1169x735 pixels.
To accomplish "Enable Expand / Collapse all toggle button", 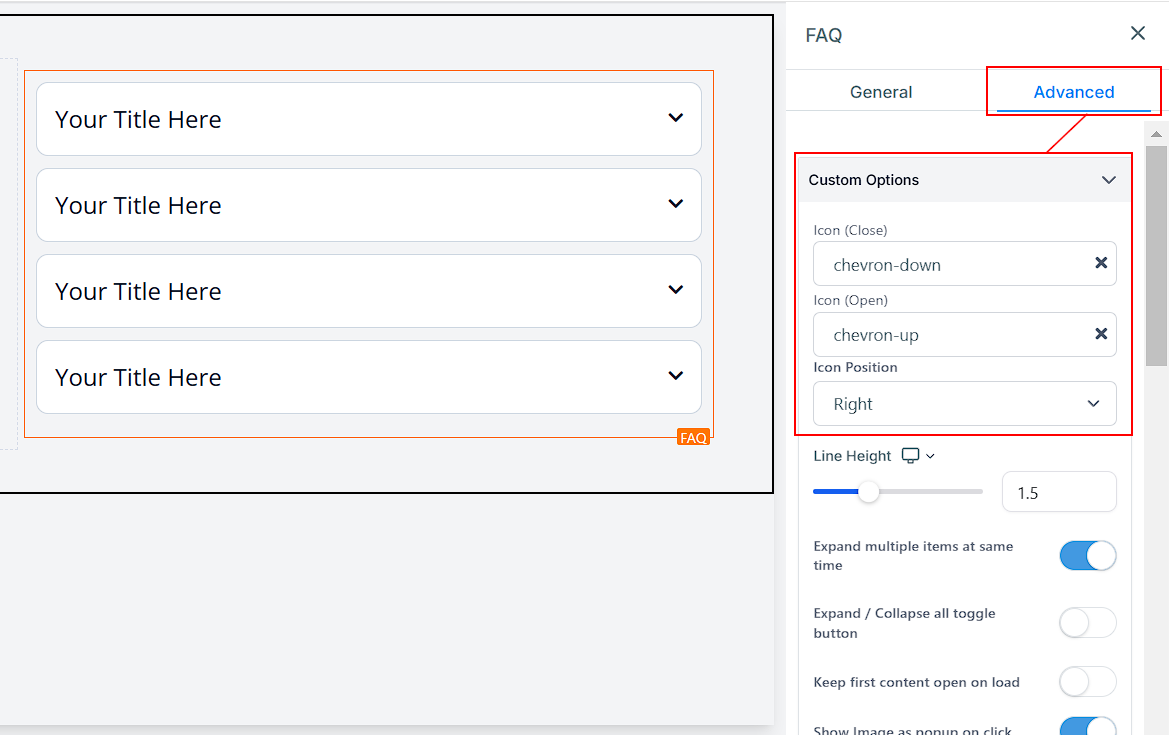I will pyautogui.click(x=1087, y=623).
